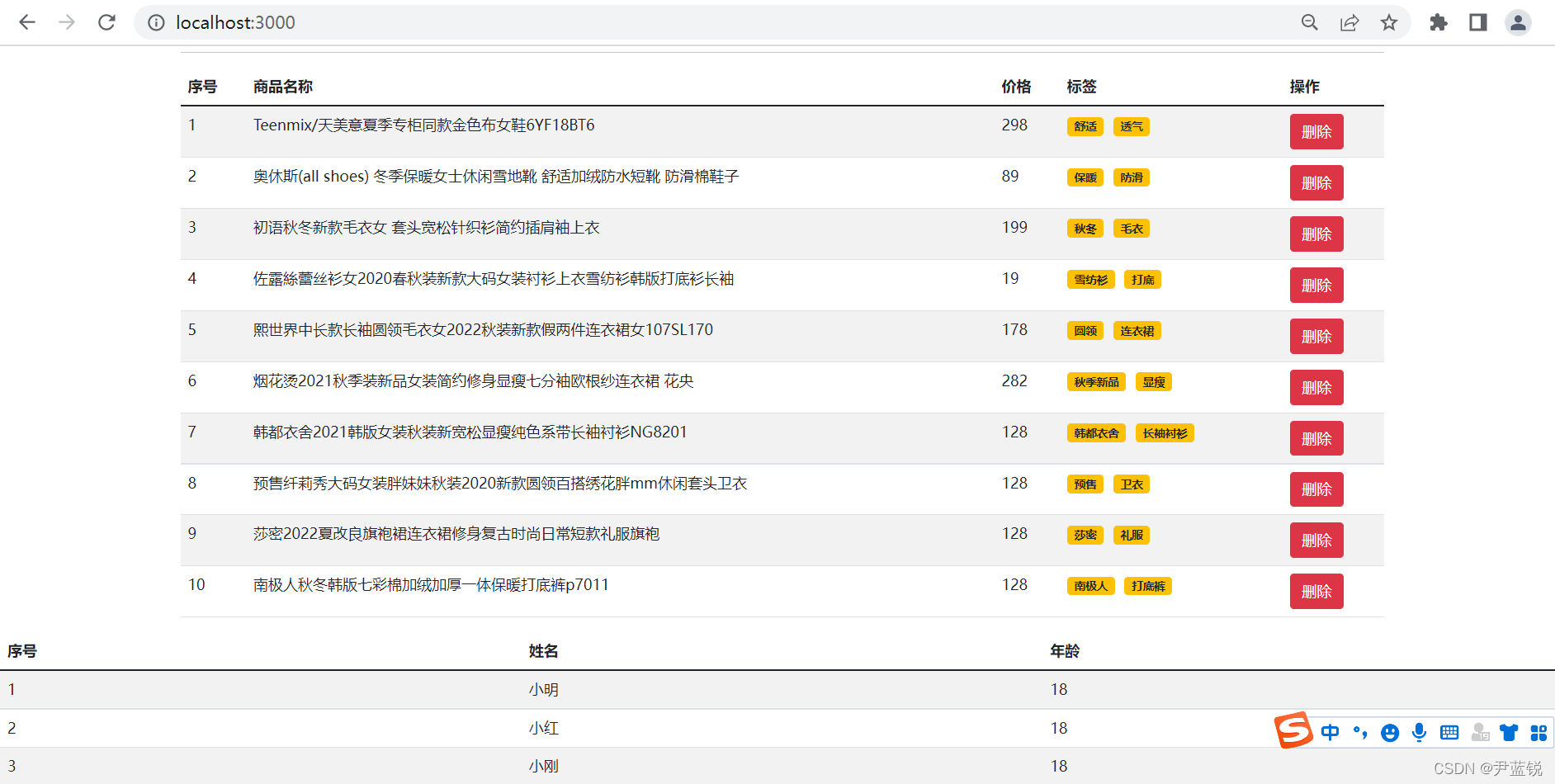
Task: Click the 长袖衬衫 tag badge
Action: pyautogui.click(x=1165, y=433)
